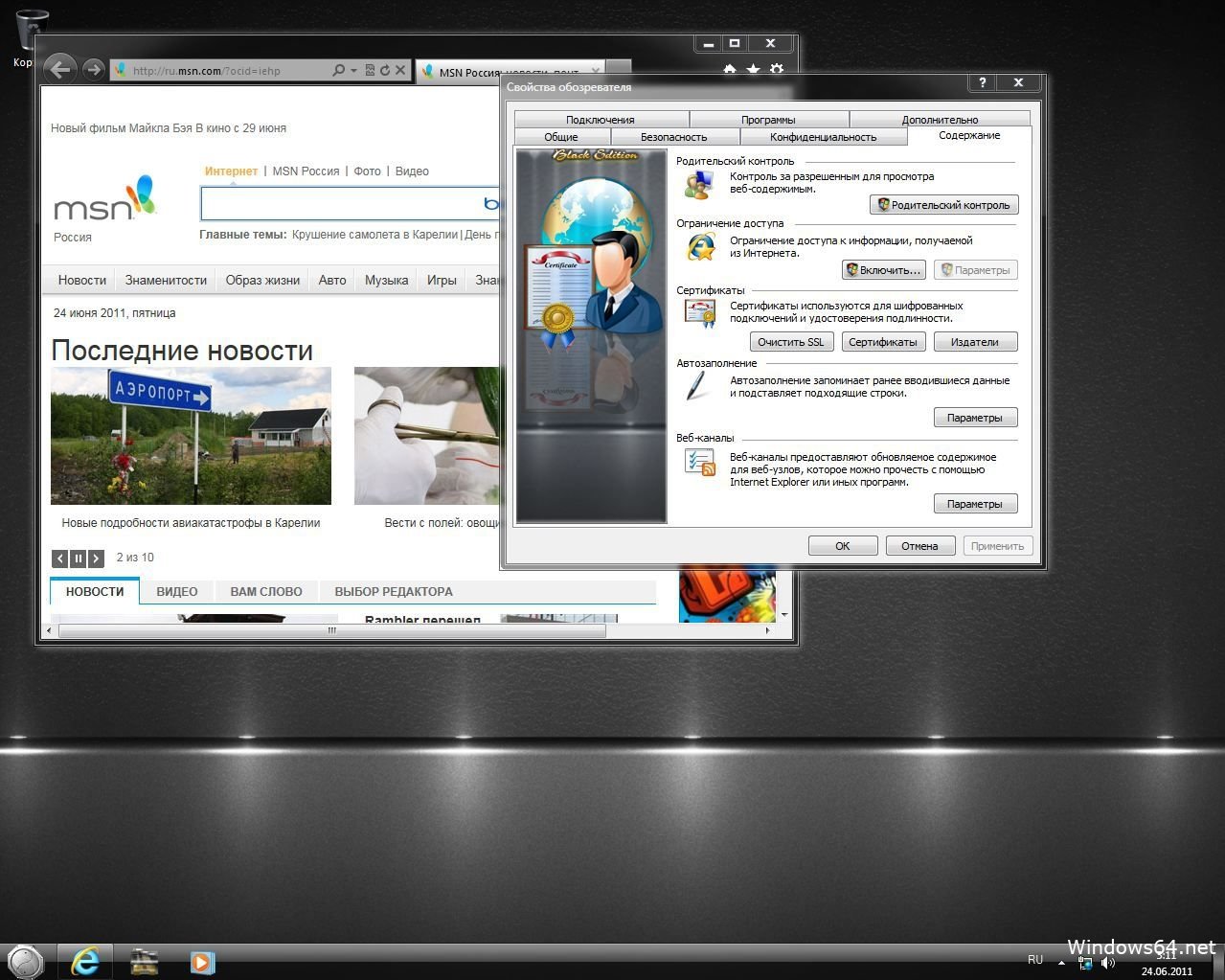Click the browser Back arrow button

[x=59, y=69]
